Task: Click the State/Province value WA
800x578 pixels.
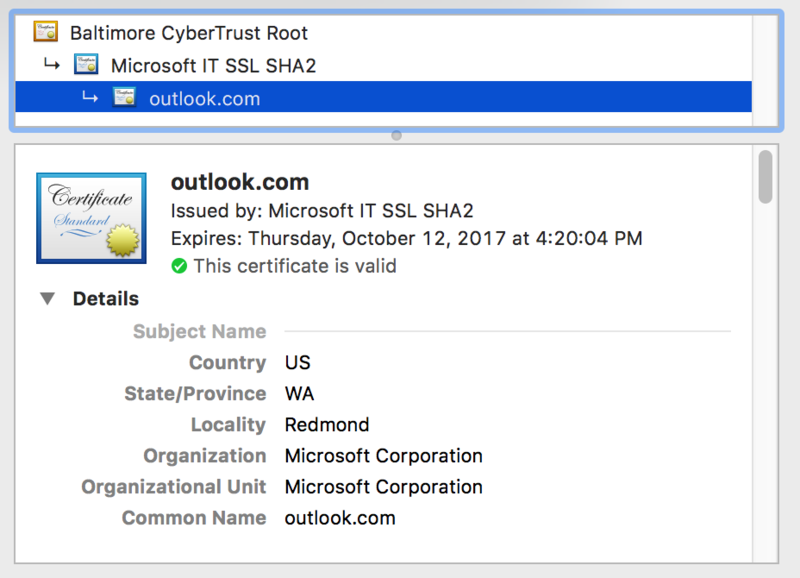Action: [299, 394]
